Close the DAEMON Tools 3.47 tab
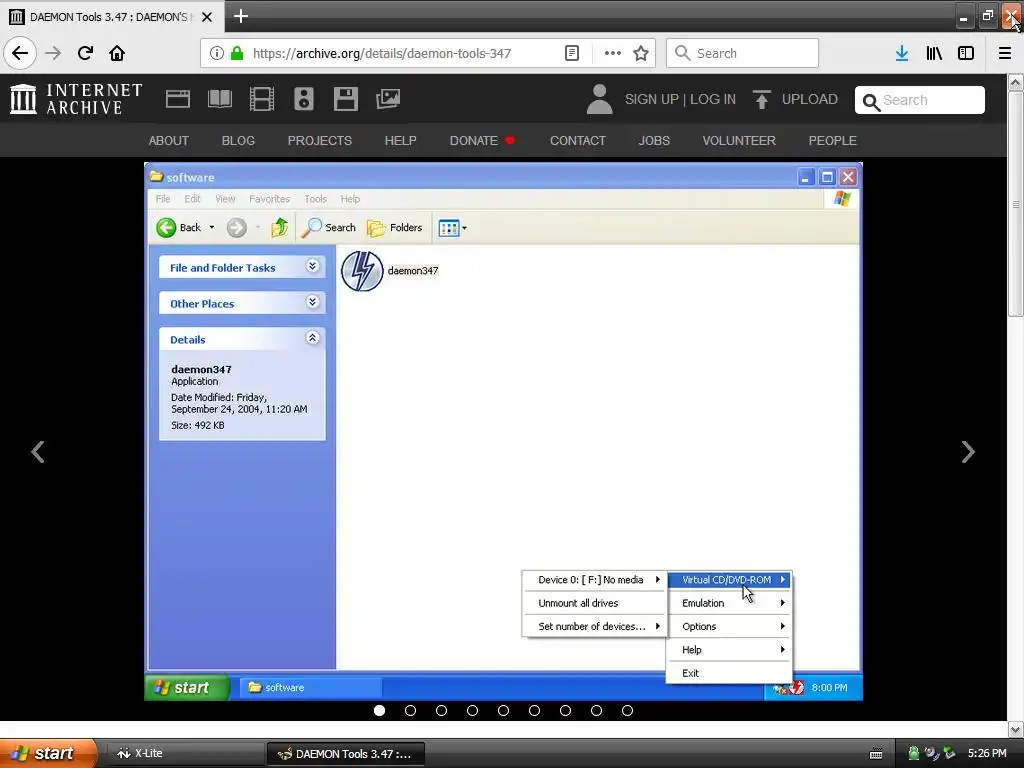Screen dimensions: 1024x768 coord(207,17)
